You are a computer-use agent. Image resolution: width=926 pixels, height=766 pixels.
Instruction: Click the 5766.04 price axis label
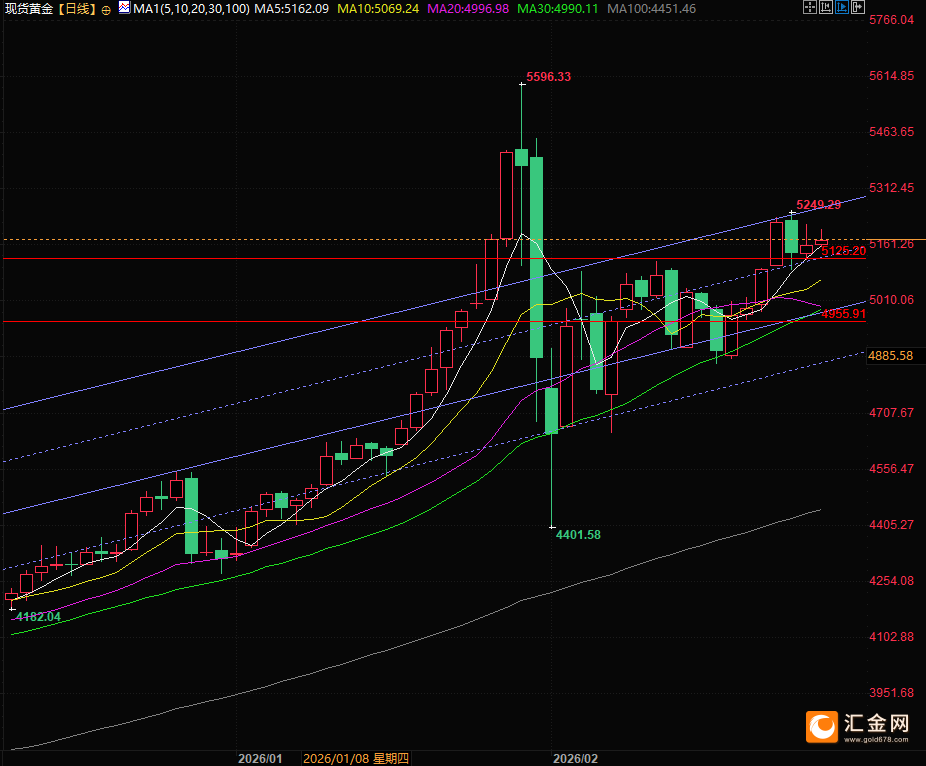891,20
